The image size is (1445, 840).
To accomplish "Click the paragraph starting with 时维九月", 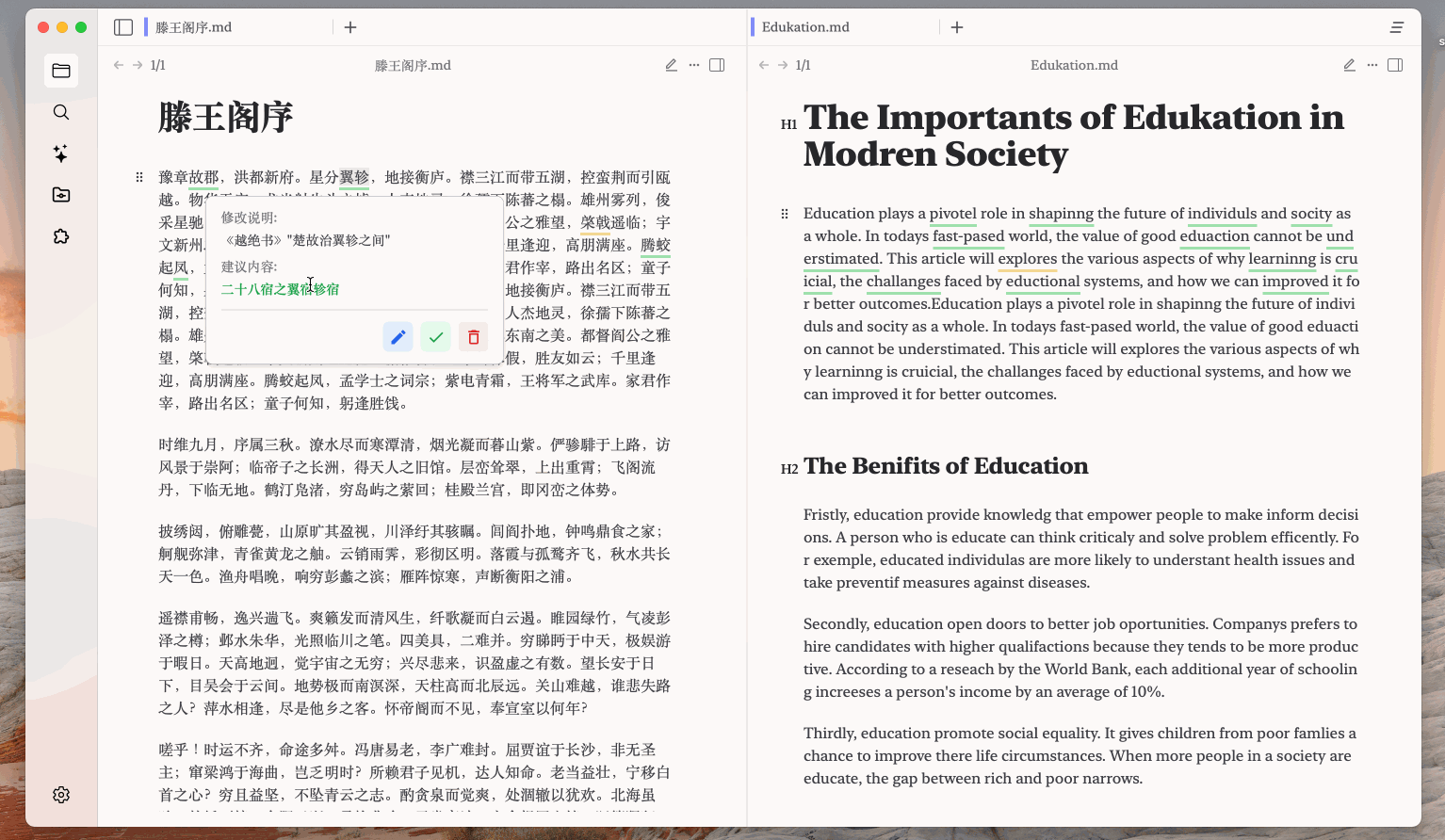I will pyautogui.click(x=414, y=467).
